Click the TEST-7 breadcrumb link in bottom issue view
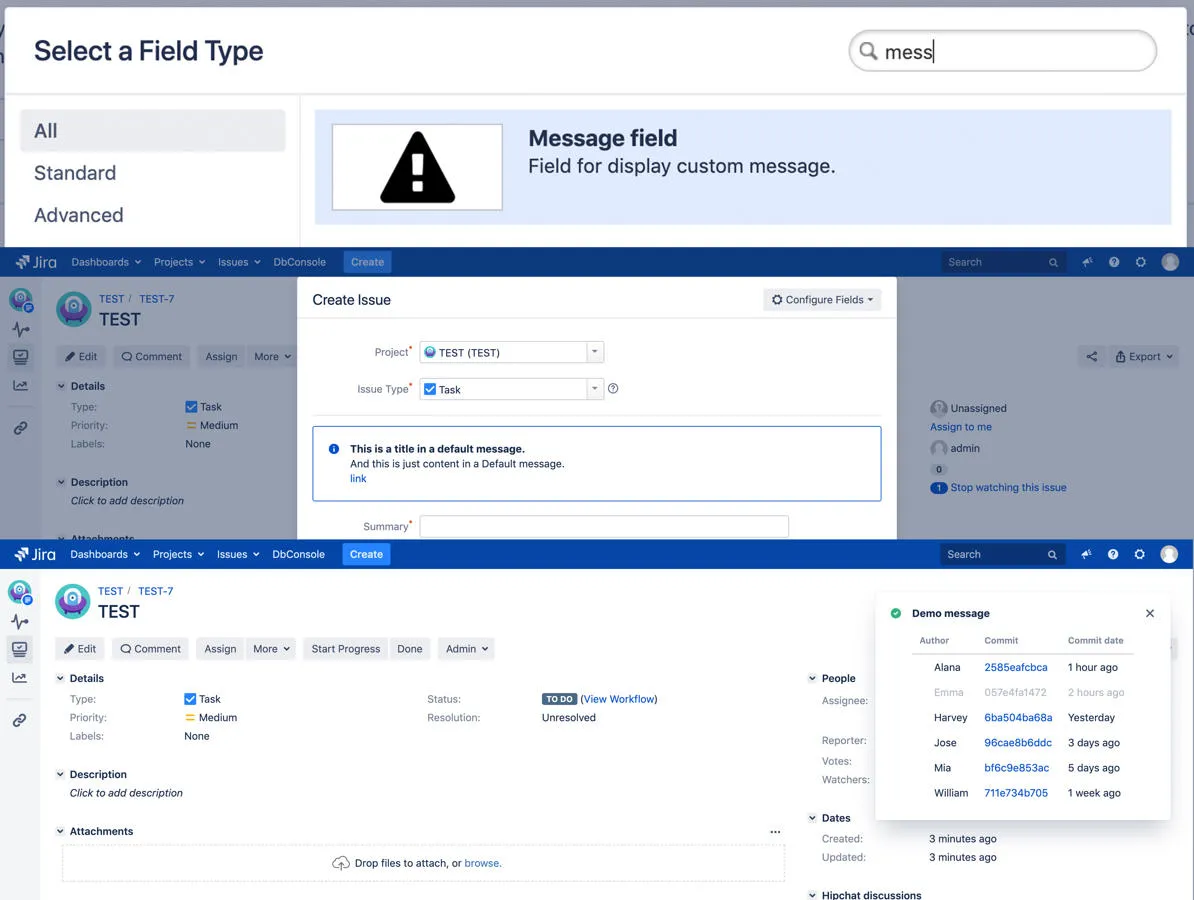1194x900 pixels. click(x=155, y=591)
